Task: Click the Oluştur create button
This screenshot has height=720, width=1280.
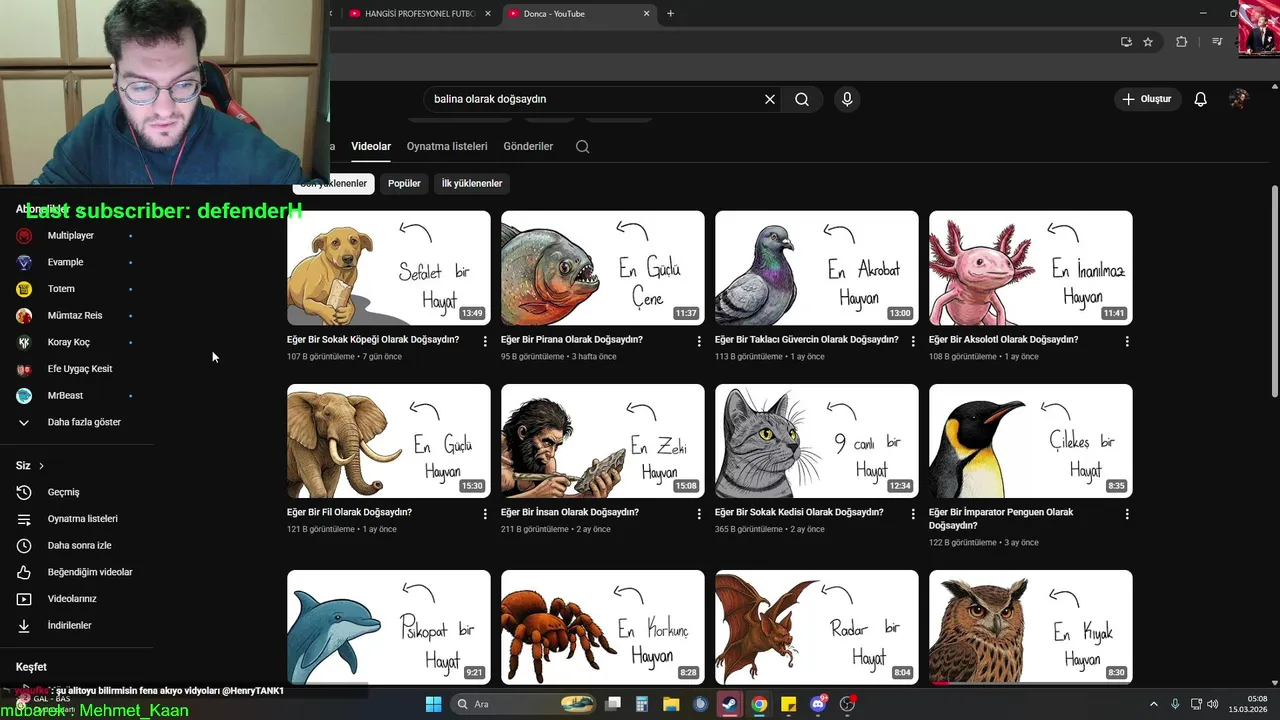Action: pyautogui.click(x=1148, y=99)
